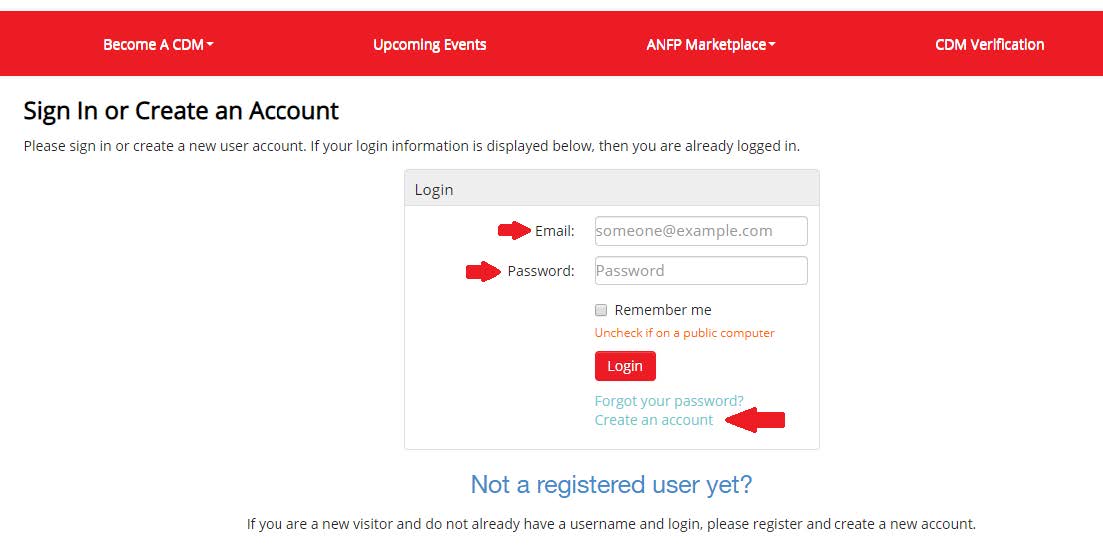Click the Sign In or Create an Account heading
Image resolution: width=1103 pixels, height=553 pixels.
point(181,110)
